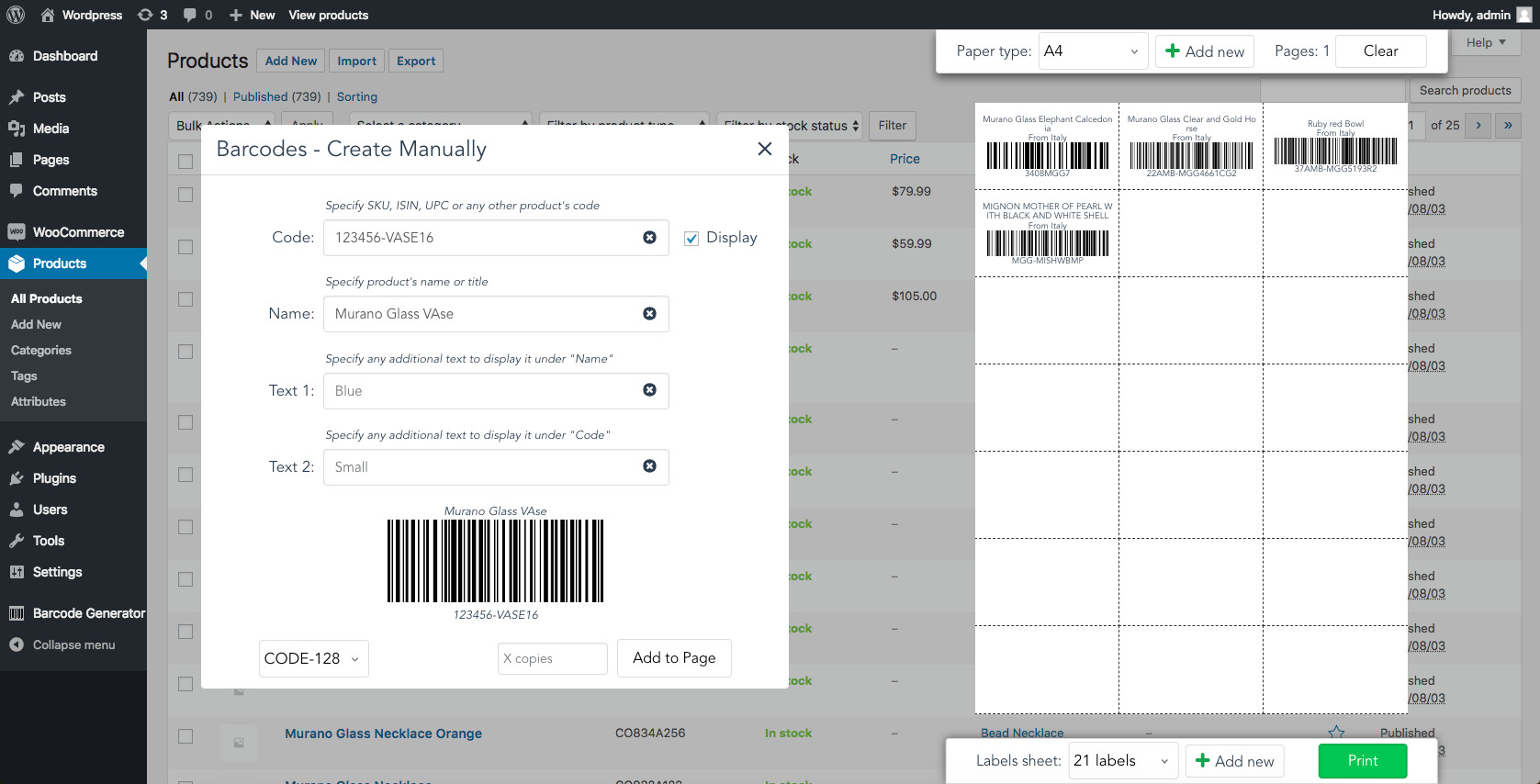Add new paper type
Screen dimensions: 1540x784
click(x=1205, y=51)
